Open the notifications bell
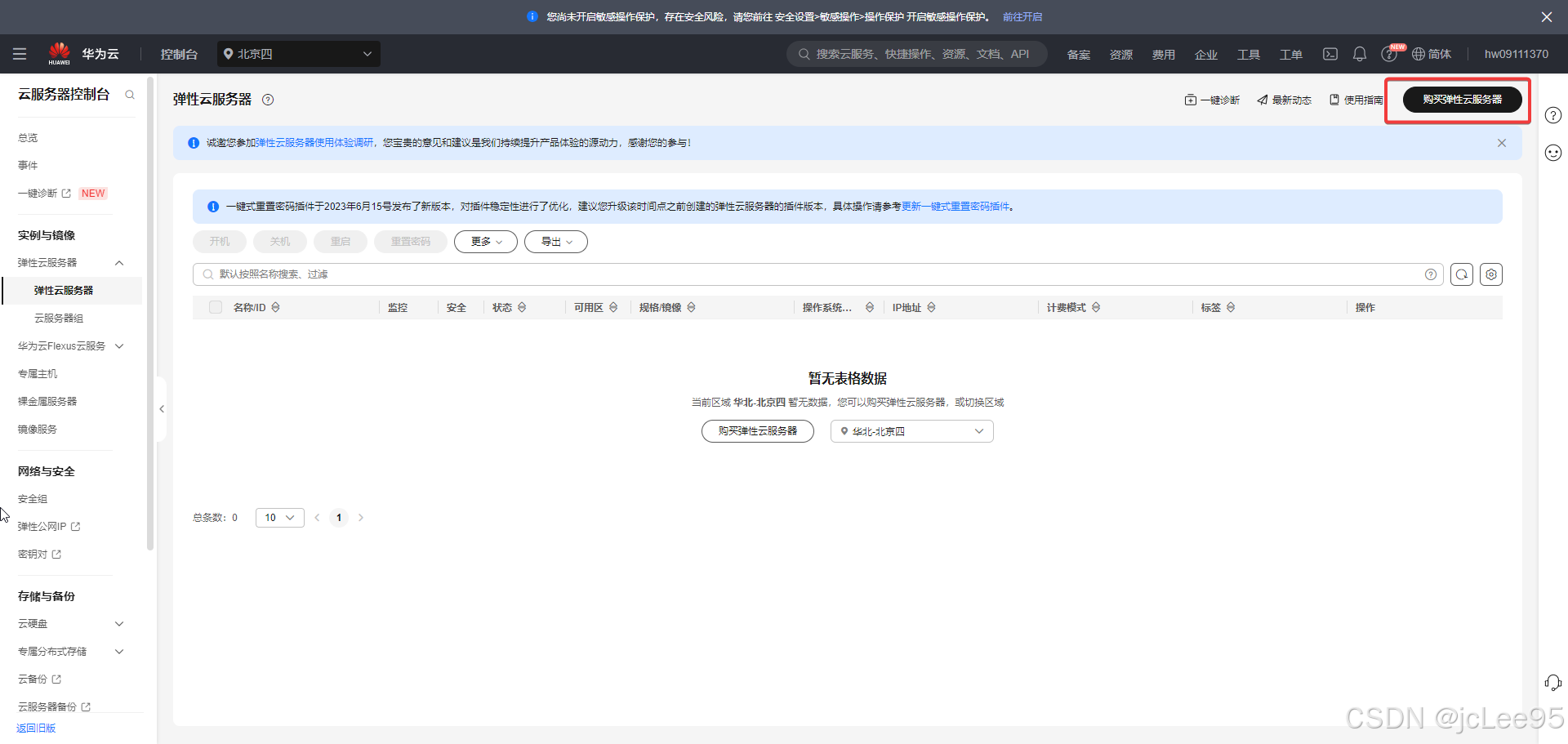 pyautogui.click(x=1360, y=54)
